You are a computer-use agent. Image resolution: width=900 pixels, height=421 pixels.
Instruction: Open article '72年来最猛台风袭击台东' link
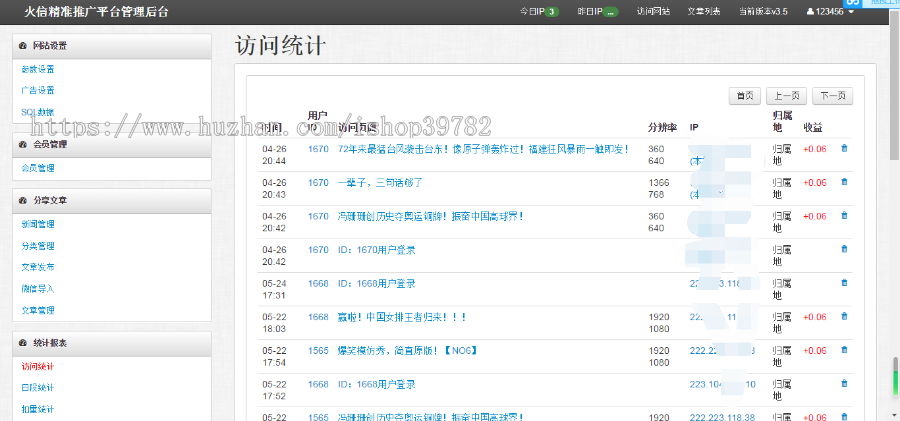tap(483, 149)
